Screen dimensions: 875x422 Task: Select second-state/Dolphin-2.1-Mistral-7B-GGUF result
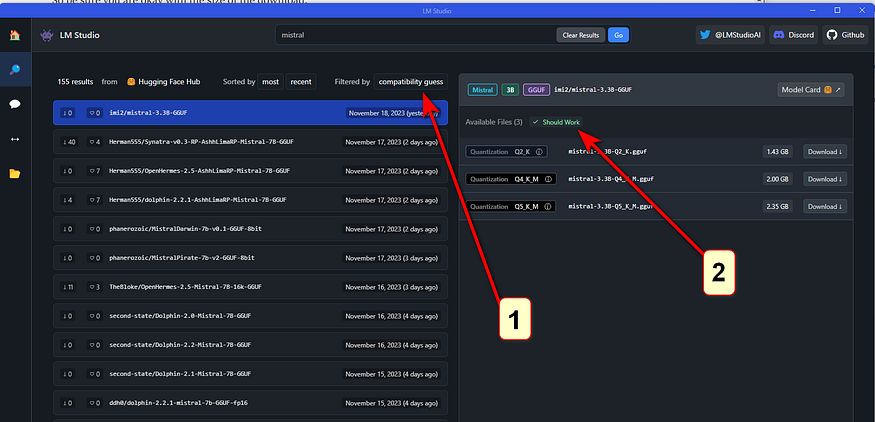coord(250,374)
